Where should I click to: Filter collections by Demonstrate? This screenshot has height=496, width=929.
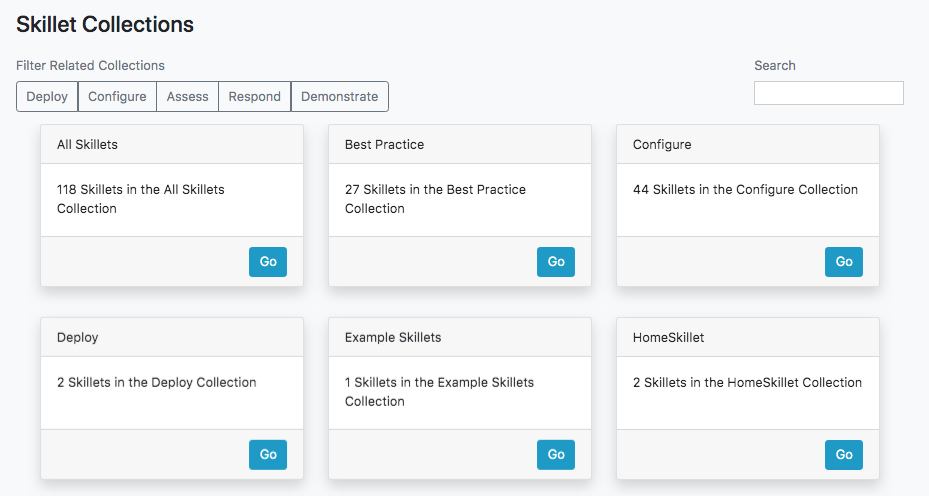339,97
